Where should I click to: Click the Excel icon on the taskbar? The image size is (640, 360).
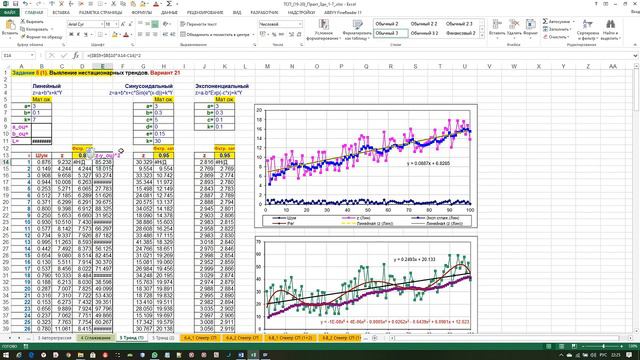tap(253, 355)
